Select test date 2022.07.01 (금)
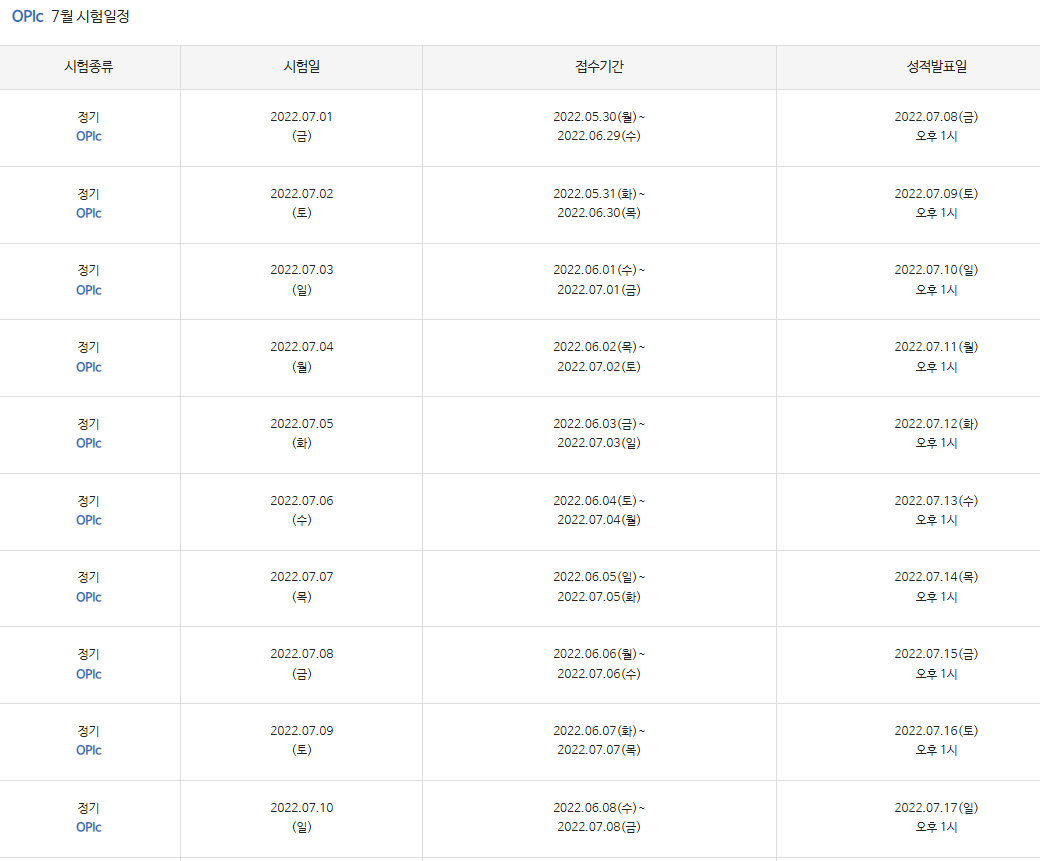Screen dimensions: 1040x861 click(x=302, y=126)
